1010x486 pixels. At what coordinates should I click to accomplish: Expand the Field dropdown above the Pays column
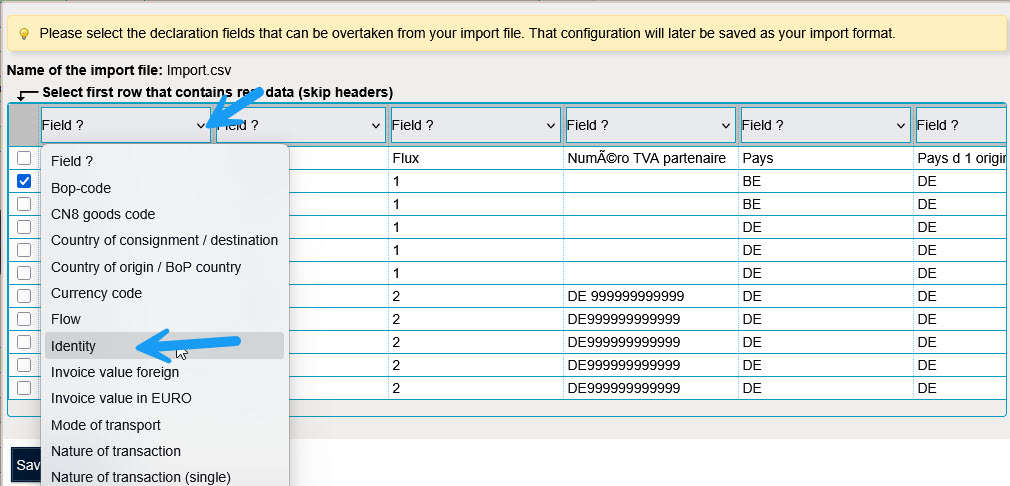point(824,126)
